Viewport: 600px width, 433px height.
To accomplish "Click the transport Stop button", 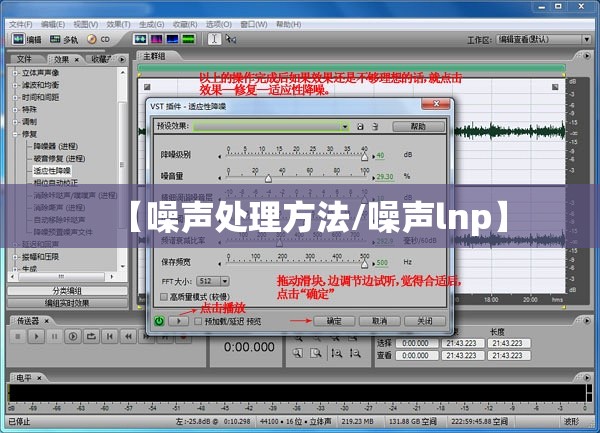I will [x=18, y=337].
